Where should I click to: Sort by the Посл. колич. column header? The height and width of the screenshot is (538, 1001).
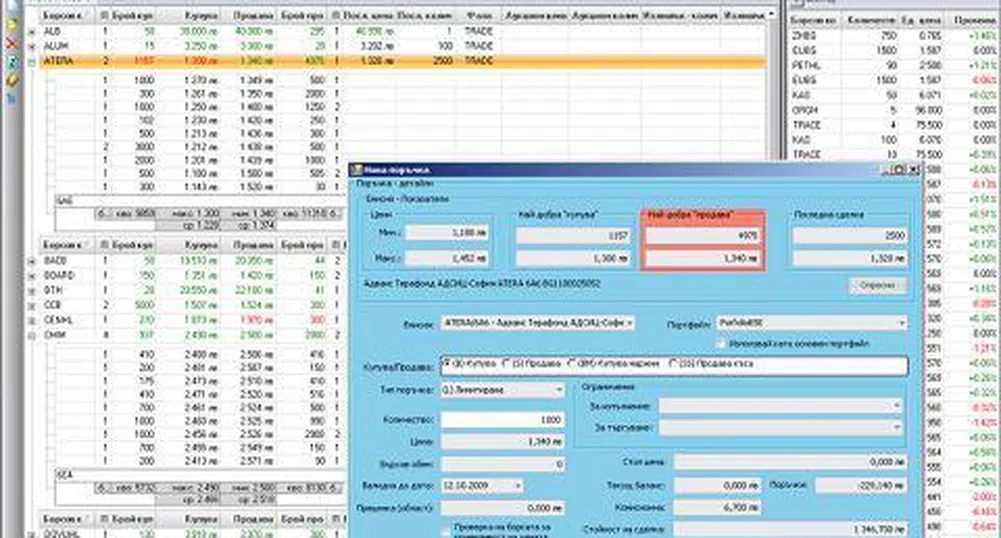tap(424, 15)
